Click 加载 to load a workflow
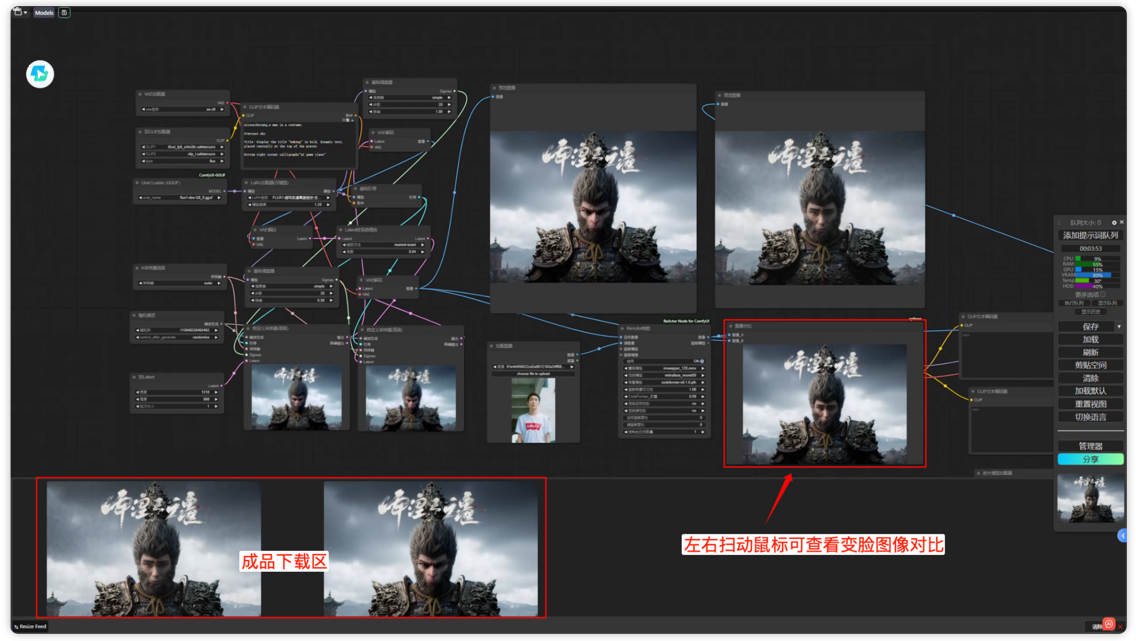Image resolution: width=1136 pixels, height=641 pixels. point(1090,339)
